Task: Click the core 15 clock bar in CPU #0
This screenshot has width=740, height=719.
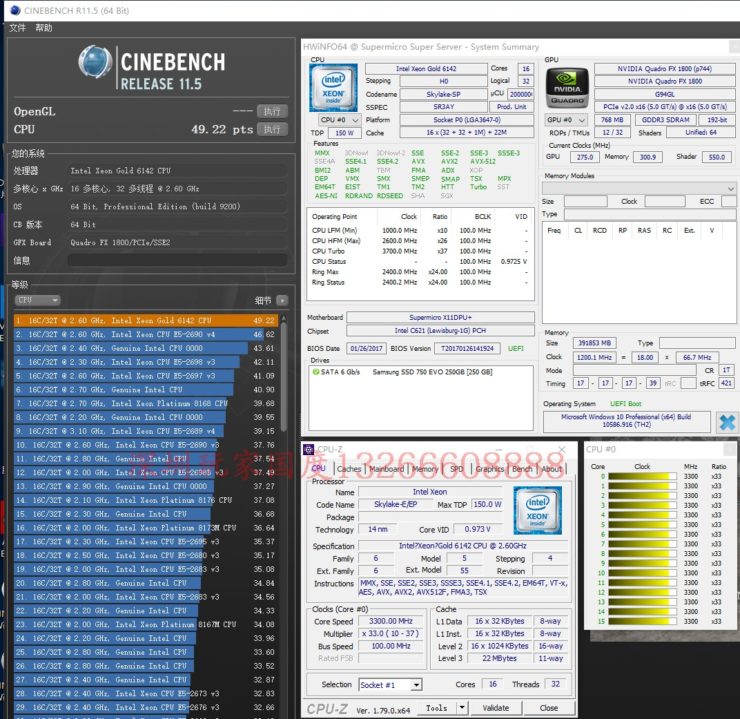Action: (x=642, y=621)
